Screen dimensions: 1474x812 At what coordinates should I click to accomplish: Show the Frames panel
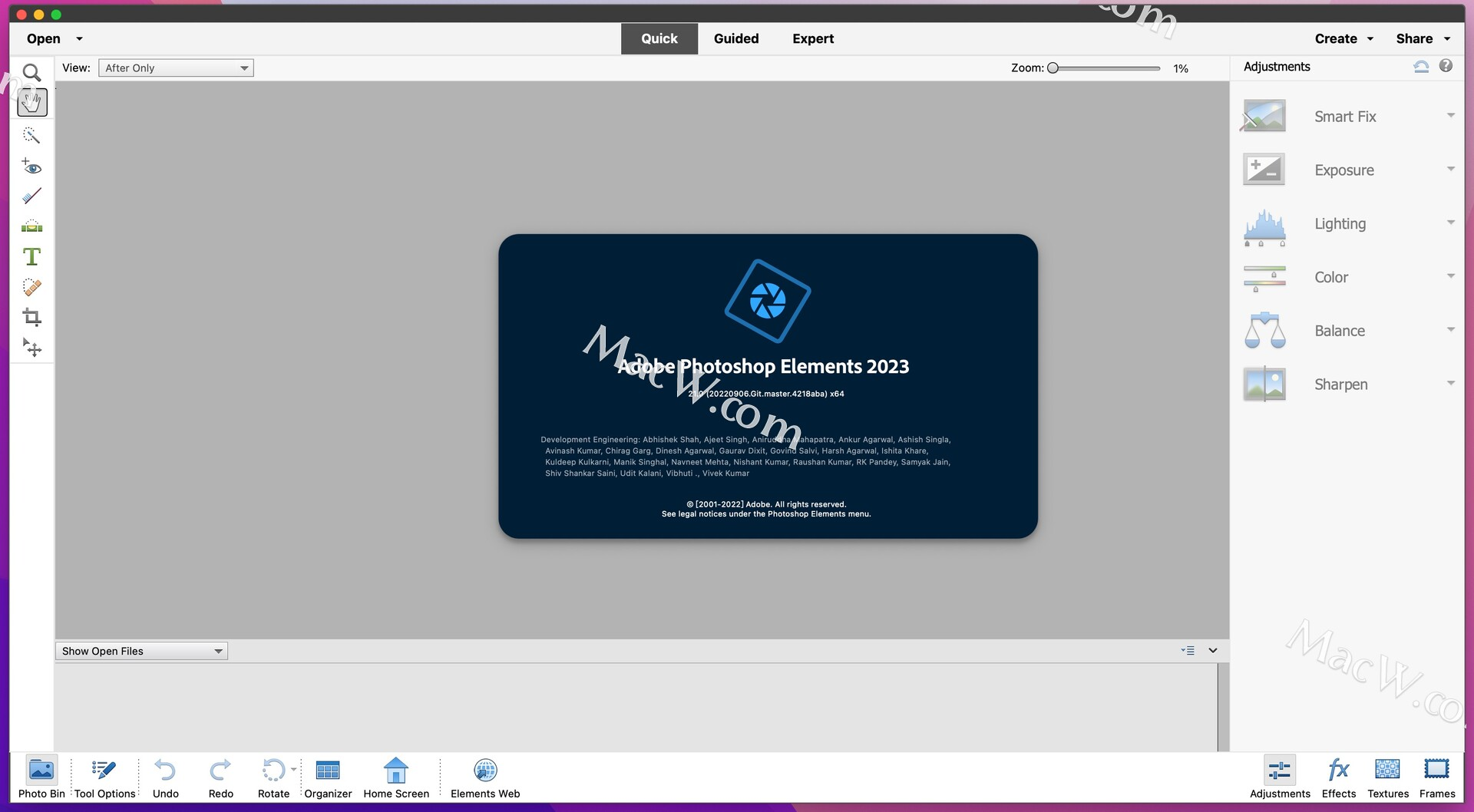(x=1437, y=777)
